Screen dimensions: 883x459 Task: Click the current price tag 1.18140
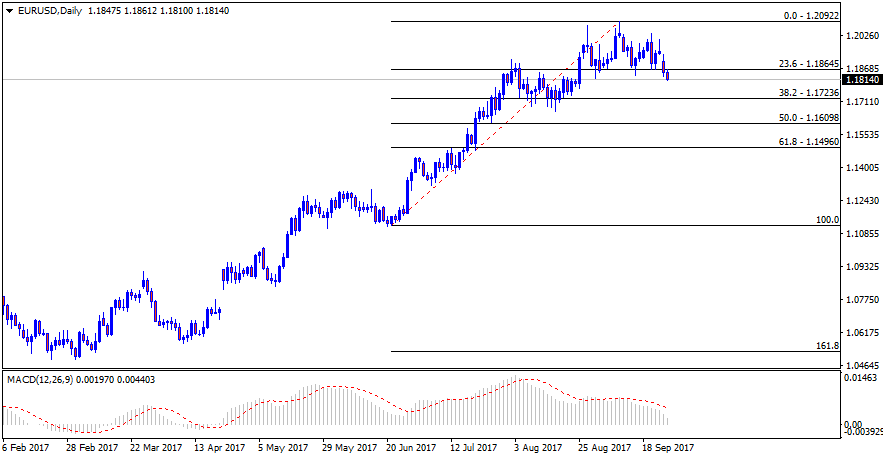(861, 79)
